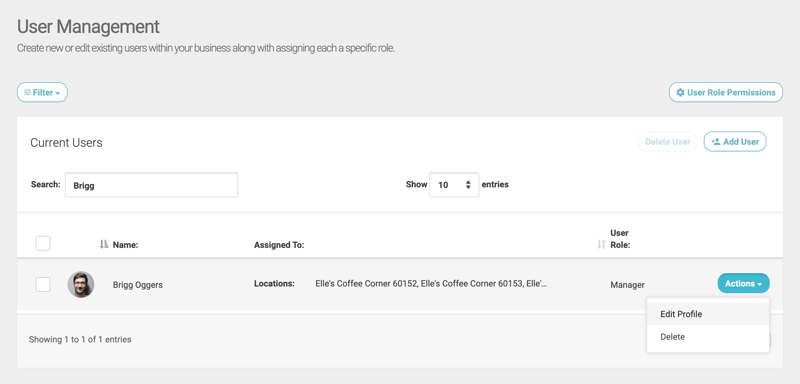Click the Delete User button
Viewport: 800px width, 384px height.
[667, 142]
